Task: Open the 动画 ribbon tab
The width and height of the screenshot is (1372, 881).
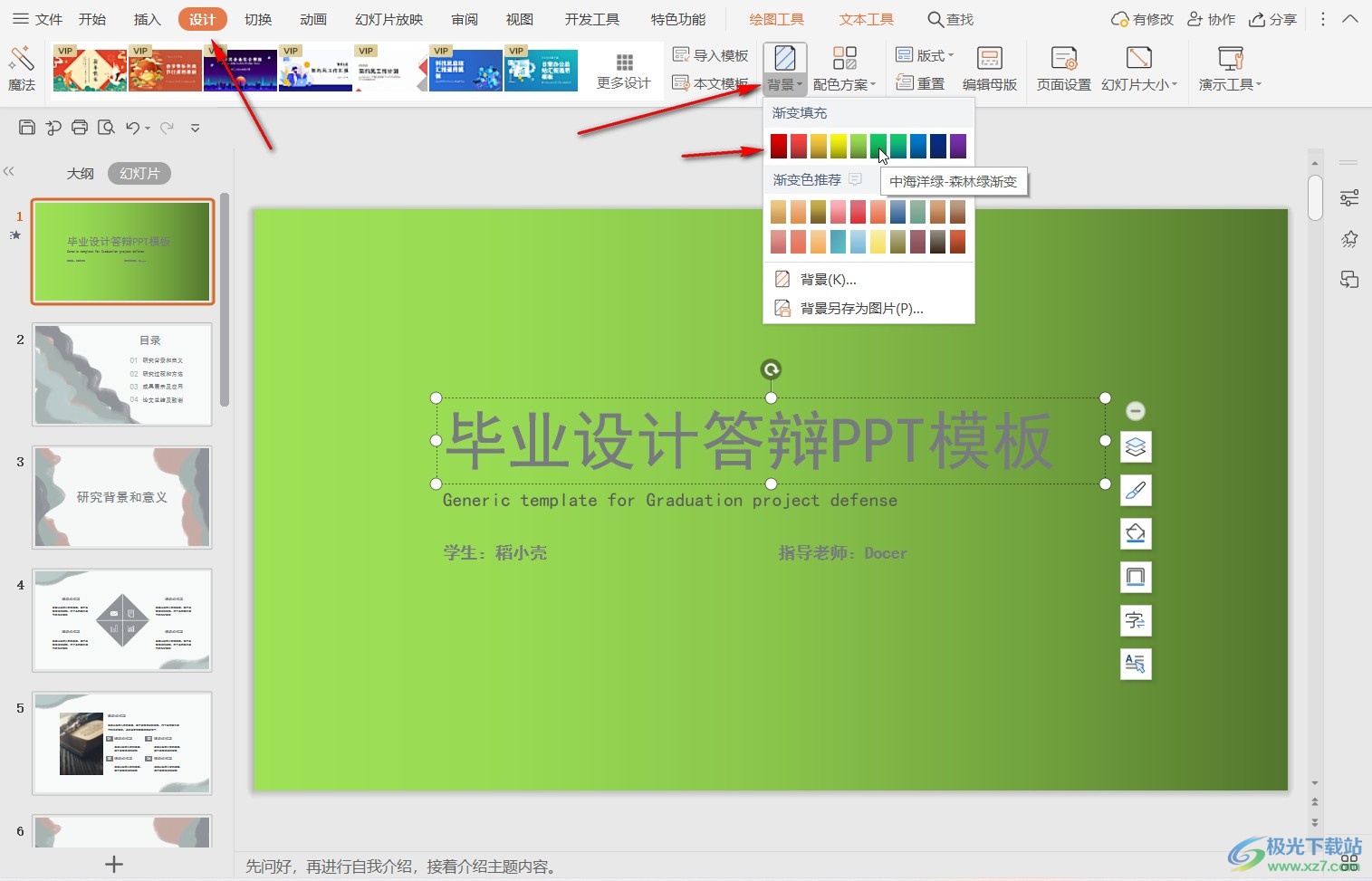Action: click(x=313, y=19)
